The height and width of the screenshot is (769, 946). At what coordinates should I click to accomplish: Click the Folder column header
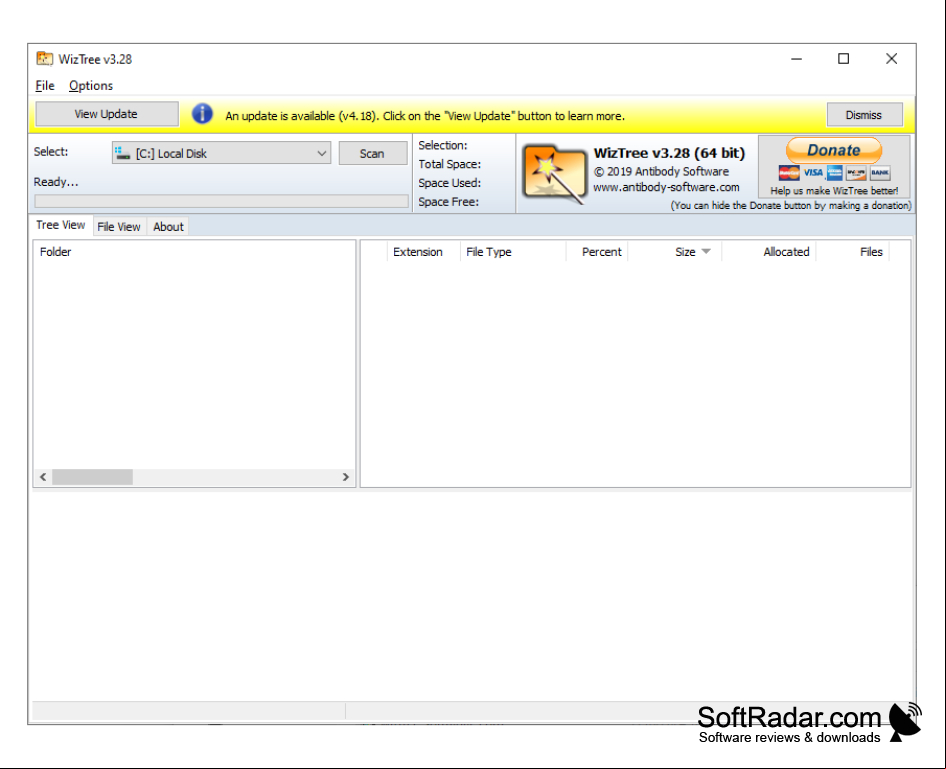pos(56,252)
